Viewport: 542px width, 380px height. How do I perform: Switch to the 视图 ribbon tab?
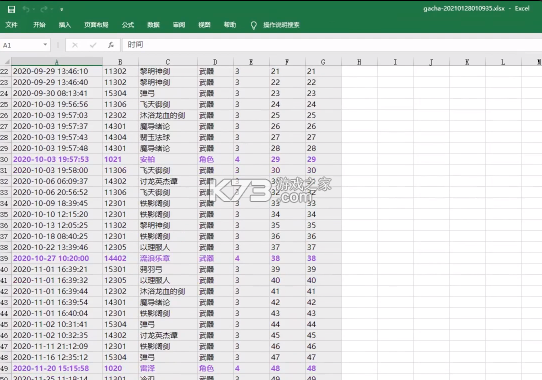coord(204,25)
